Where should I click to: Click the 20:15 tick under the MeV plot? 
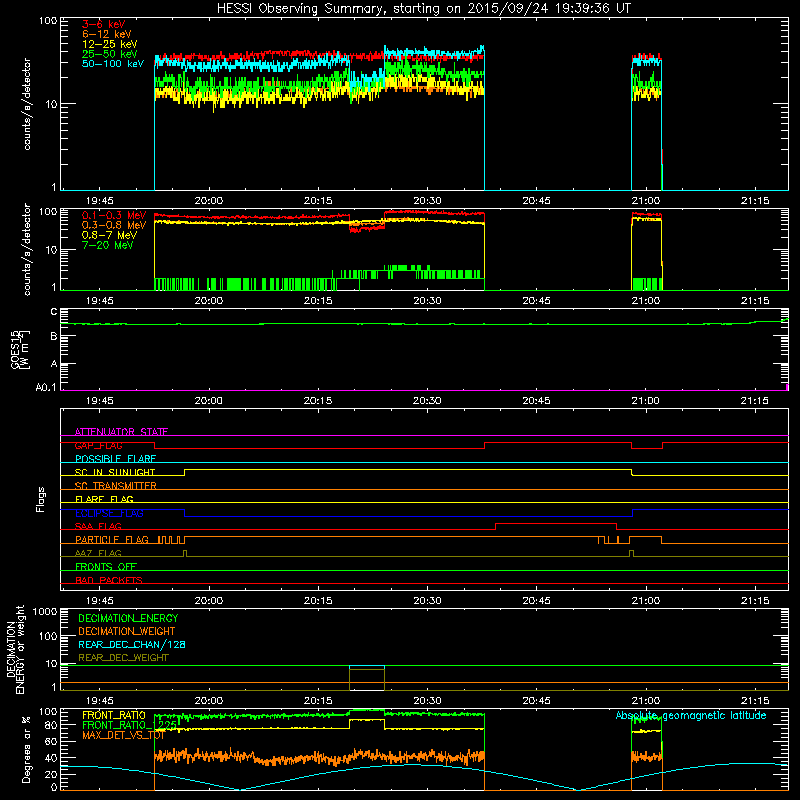(318, 301)
